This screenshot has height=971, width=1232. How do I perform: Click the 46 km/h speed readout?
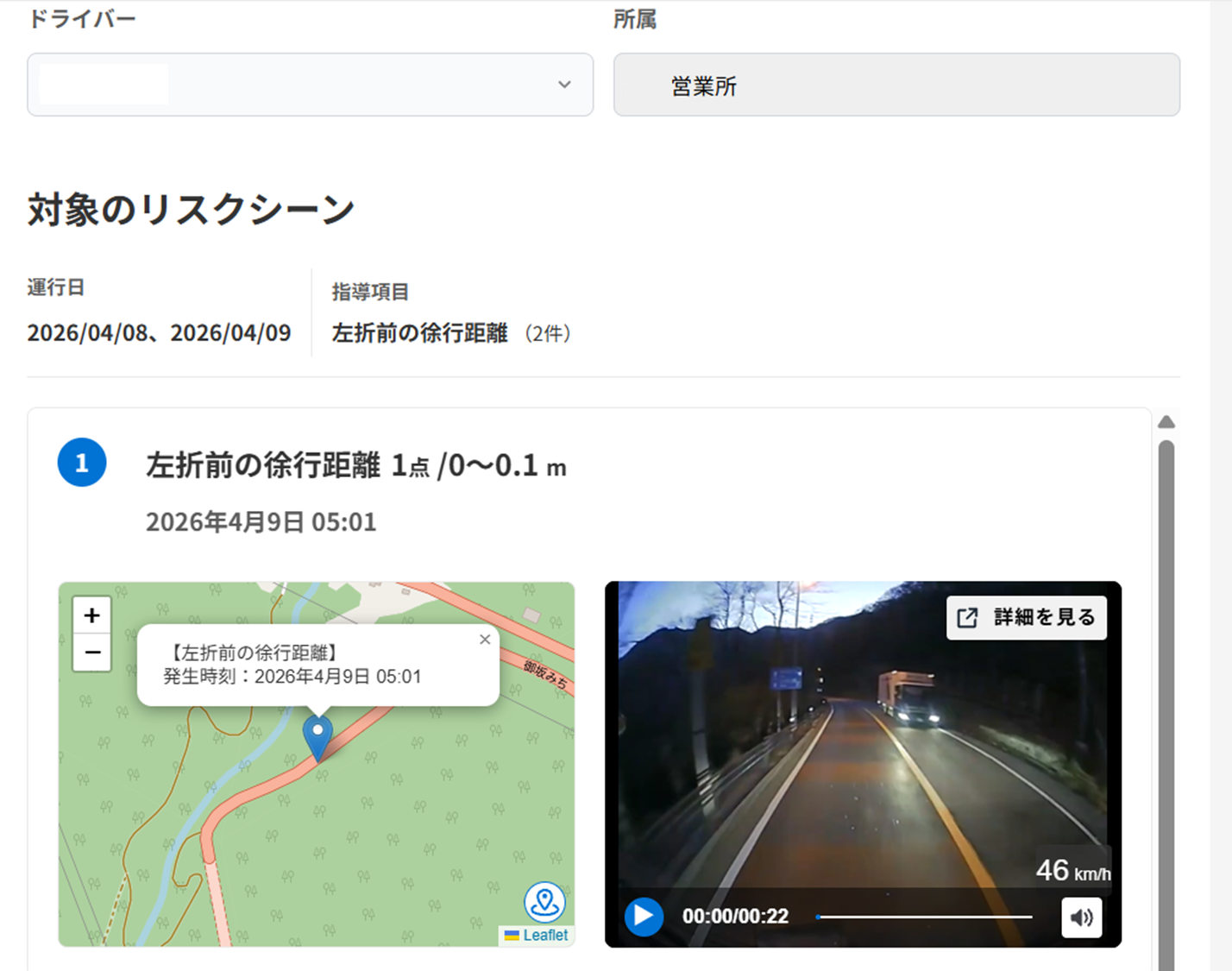1073,871
